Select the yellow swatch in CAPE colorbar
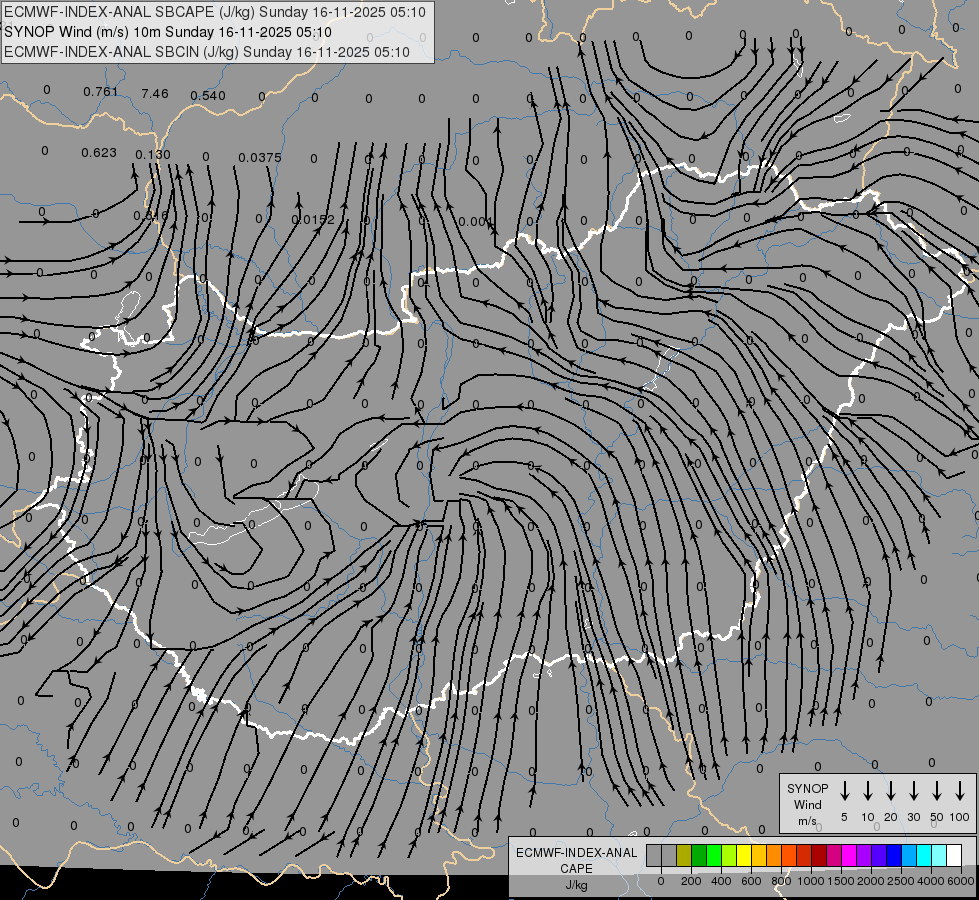This screenshot has height=900, width=979. click(x=744, y=855)
